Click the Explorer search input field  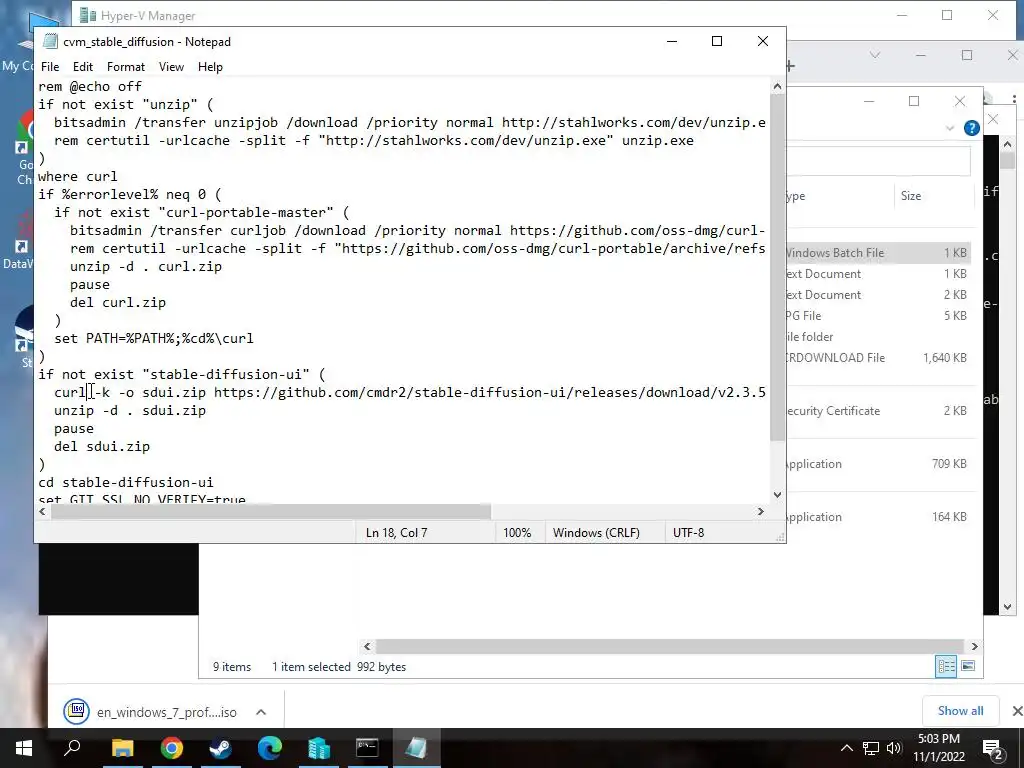(x=878, y=161)
